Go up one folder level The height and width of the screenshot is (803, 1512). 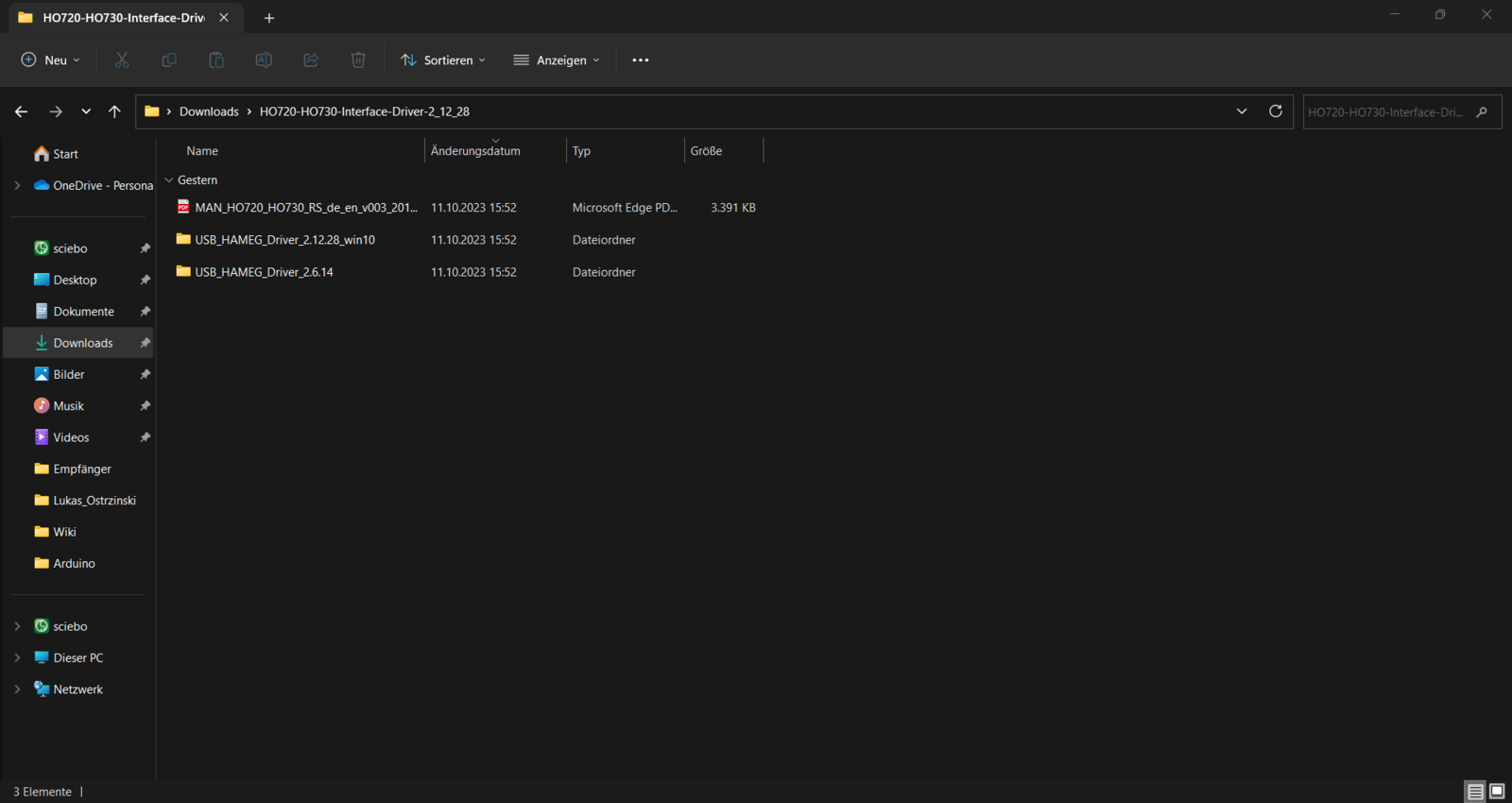pos(114,111)
